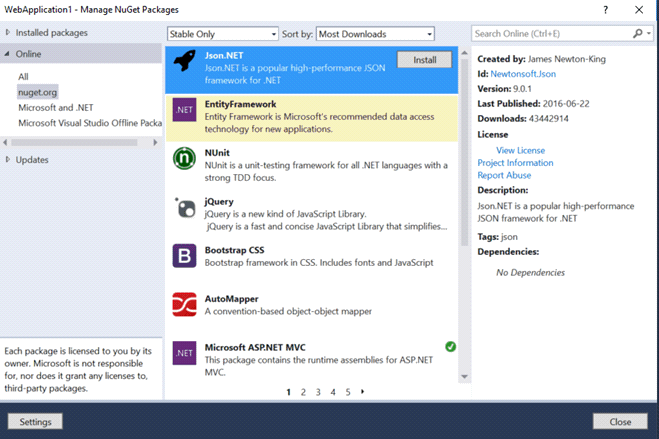Image resolution: width=659 pixels, height=439 pixels.
Task: Install the Json.NET package
Action: point(424,60)
